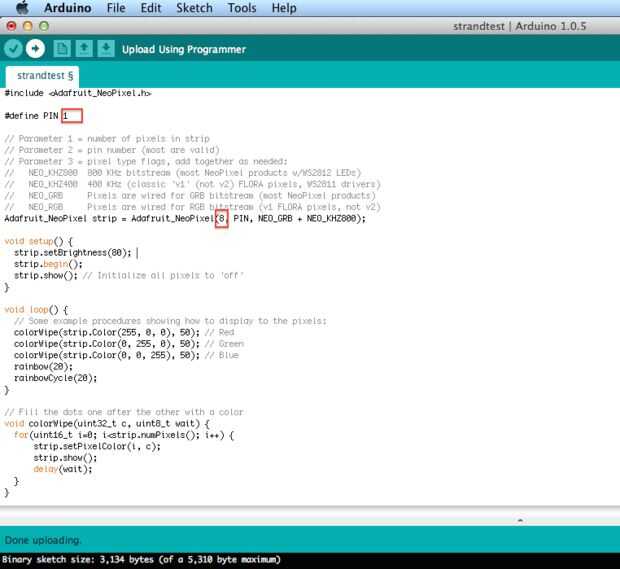Click the for loop line in colorWipe
Image resolution: width=620 pixels, height=569 pixels.
pos(124,435)
